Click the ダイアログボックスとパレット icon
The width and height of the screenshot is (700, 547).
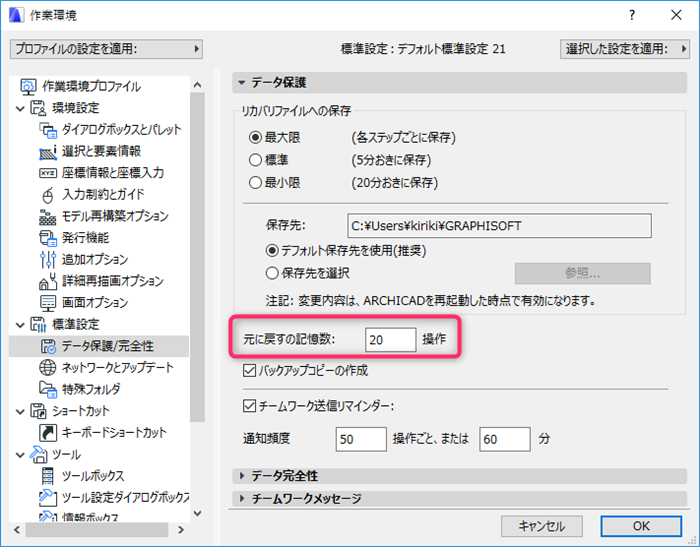tap(48, 129)
